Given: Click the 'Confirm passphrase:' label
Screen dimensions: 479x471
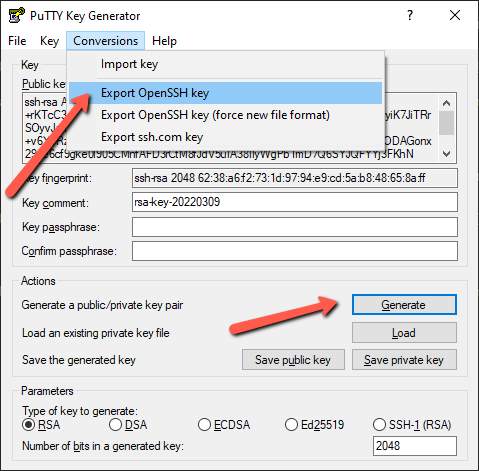Looking at the screenshot, I should 69,251.
